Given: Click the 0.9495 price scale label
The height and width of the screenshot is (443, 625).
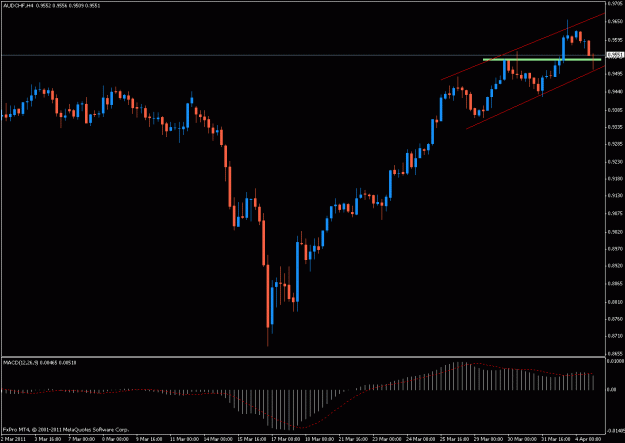Looking at the screenshot, I should [x=616, y=74].
